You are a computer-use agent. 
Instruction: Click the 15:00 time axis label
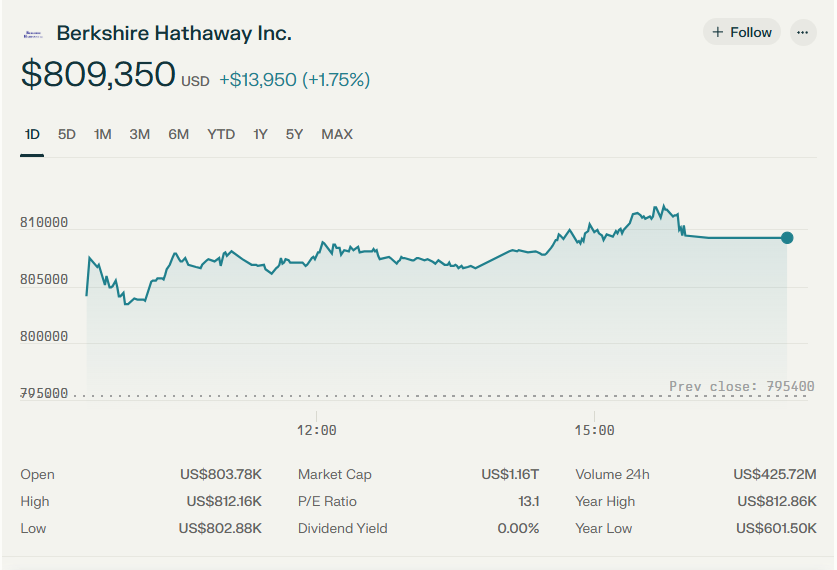(594, 430)
